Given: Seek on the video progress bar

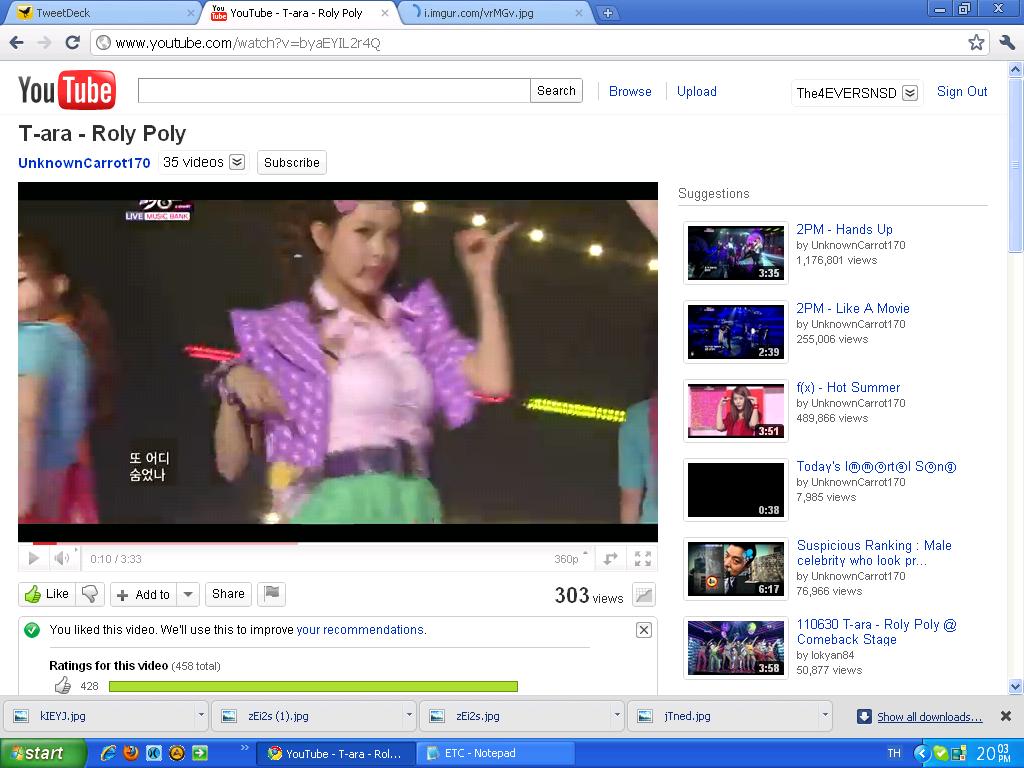Looking at the screenshot, I should 338,543.
